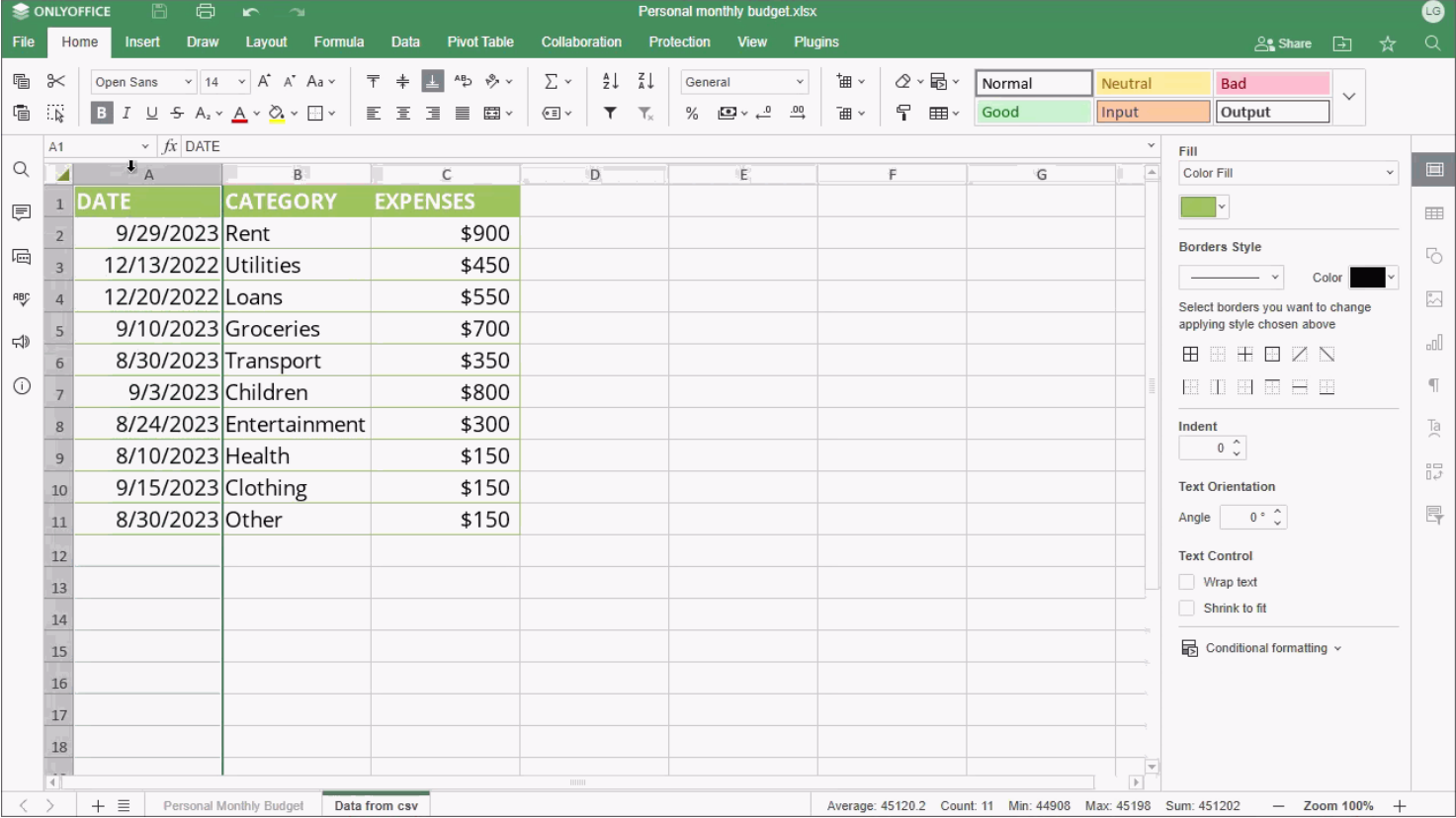Click the Filter funnel icon
1456x818 pixels.
[x=610, y=114]
